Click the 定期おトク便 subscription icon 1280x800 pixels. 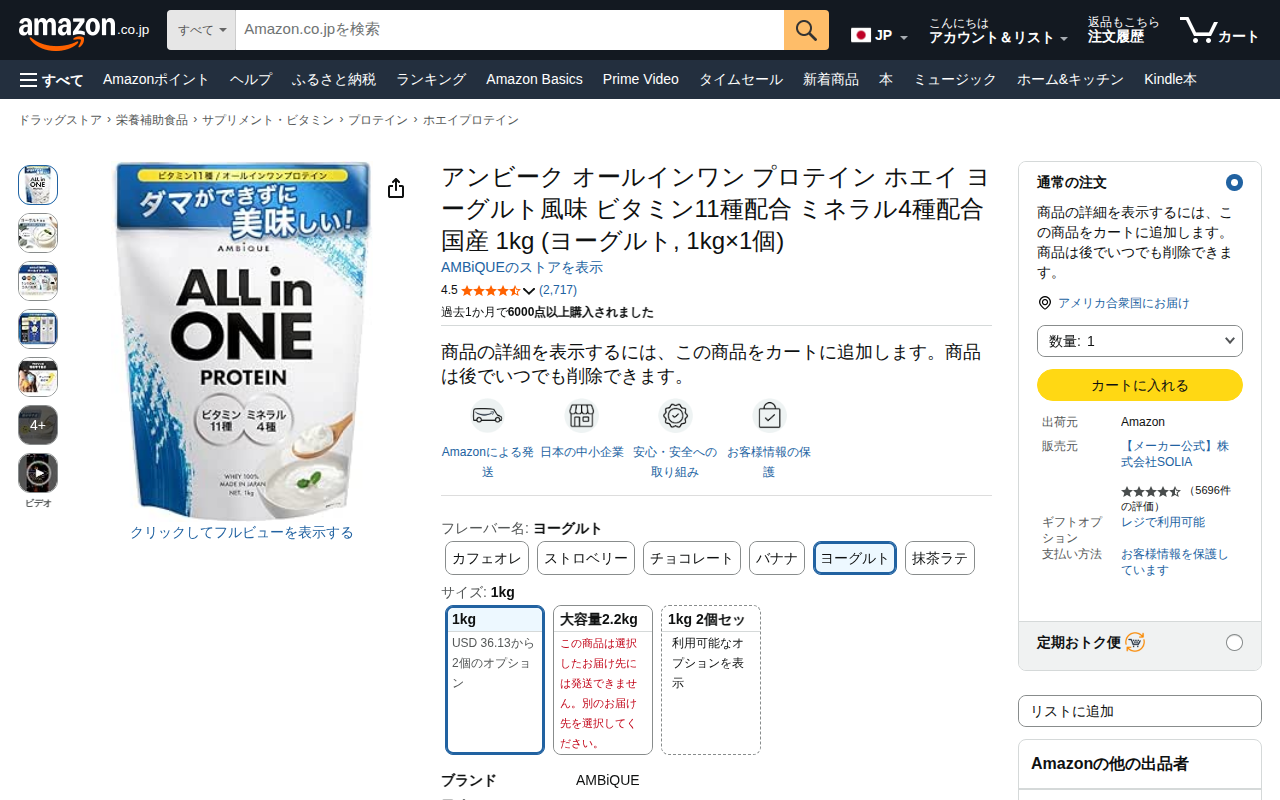pos(1134,642)
